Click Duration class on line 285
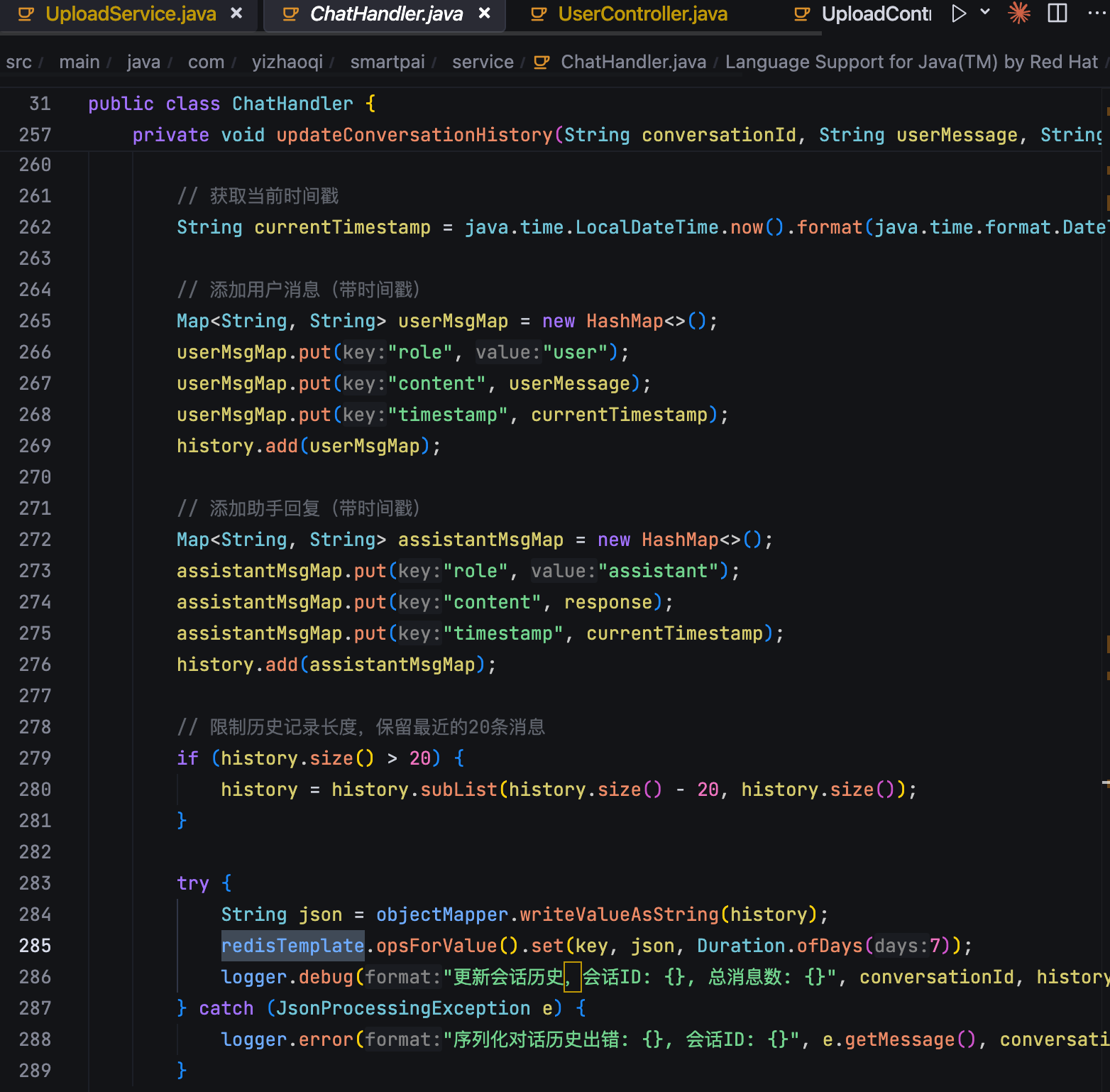The width and height of the screenshot is (1110, 1092). [x=741, y=946]
